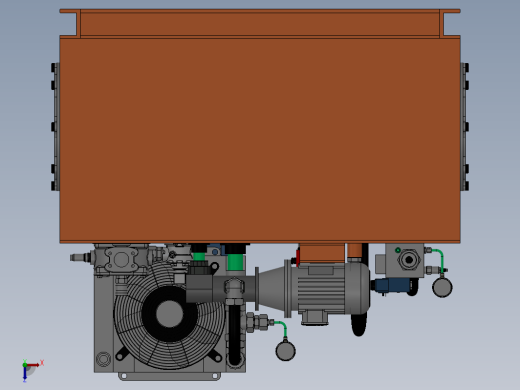This screenshot has width=520, height=390.
Task: Pick the right side bolted cover plate
Action: pos(465,127)
